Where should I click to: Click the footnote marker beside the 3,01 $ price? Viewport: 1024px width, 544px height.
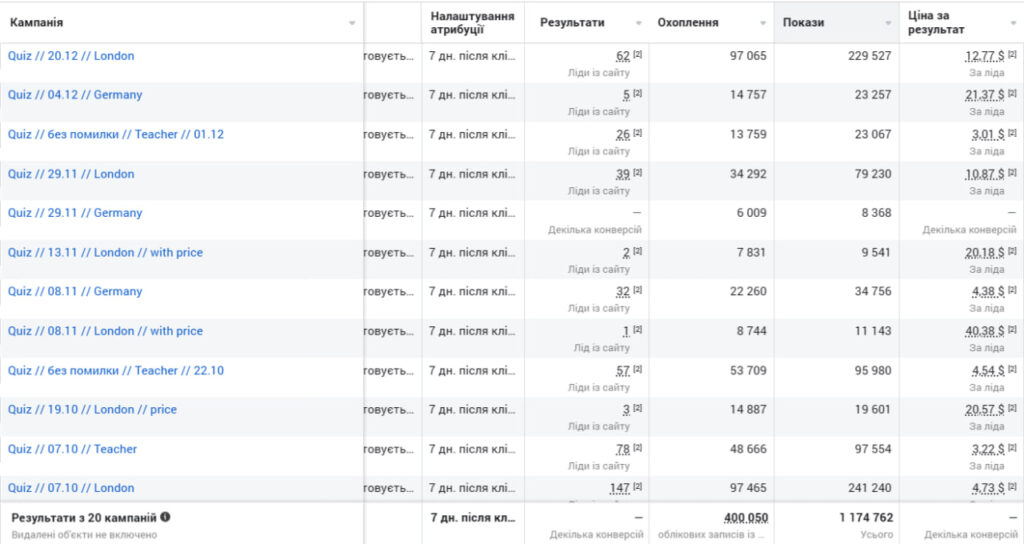tap(1011, 133)
